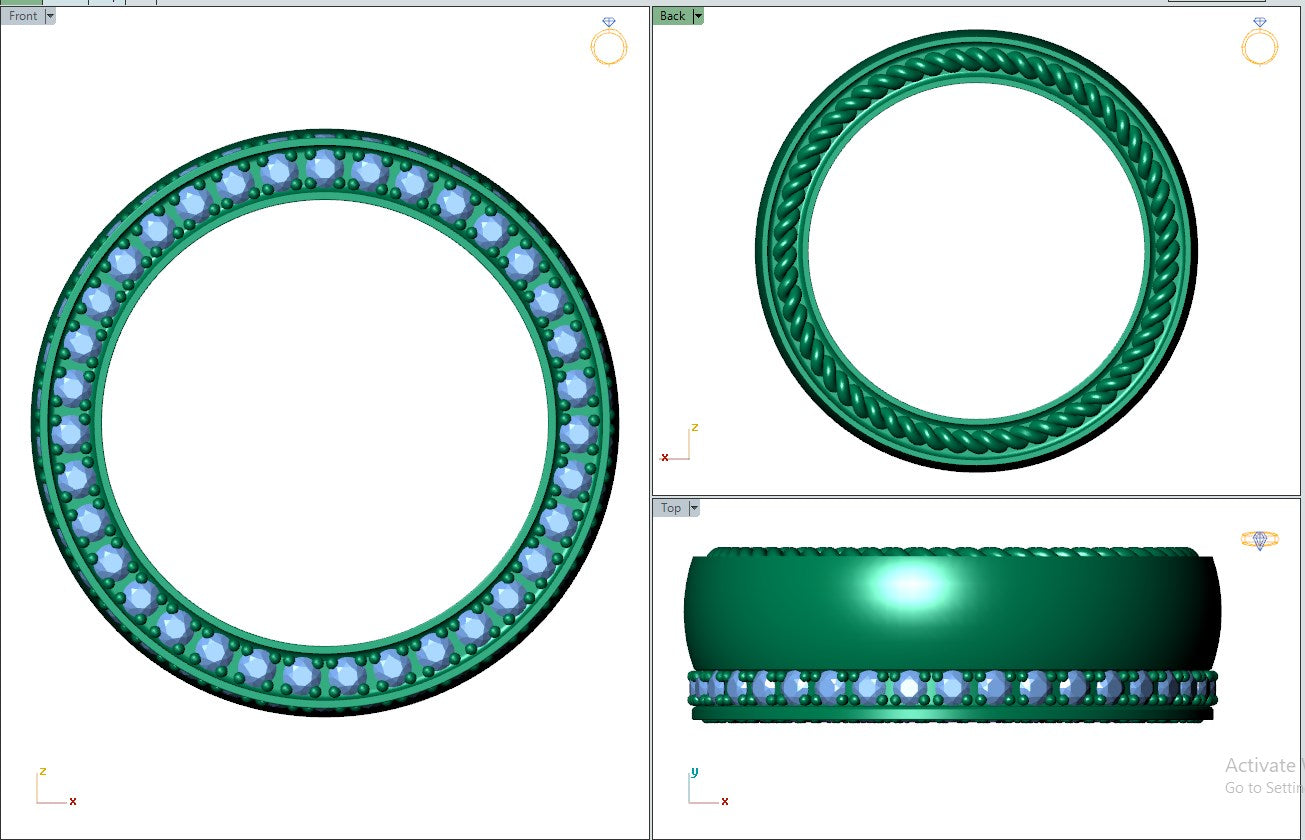
Task: Select the topmost blue gemstone in Front view
Action: coord(323,166)
